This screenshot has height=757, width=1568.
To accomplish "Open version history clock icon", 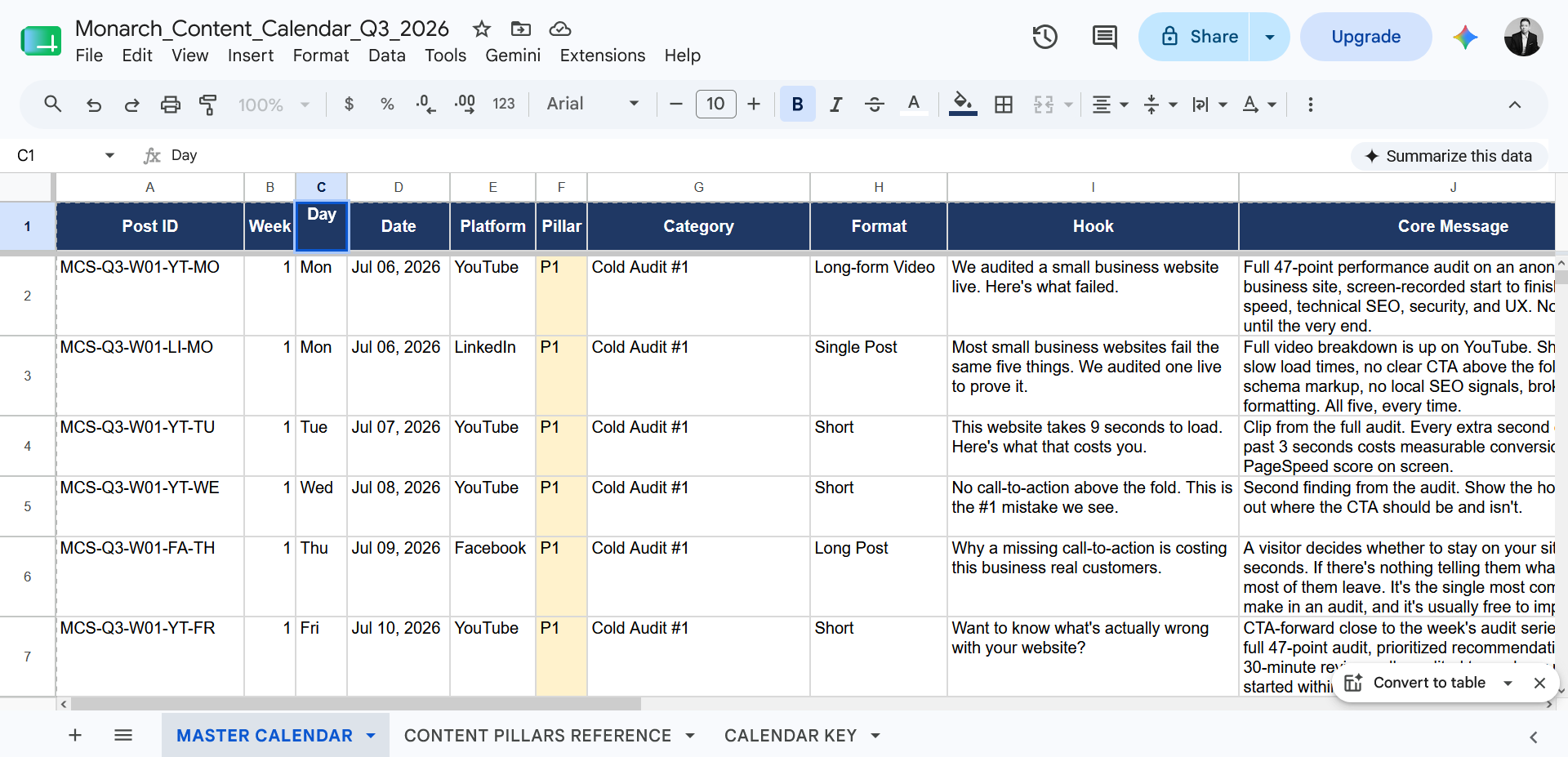I will coord(1045,37).
